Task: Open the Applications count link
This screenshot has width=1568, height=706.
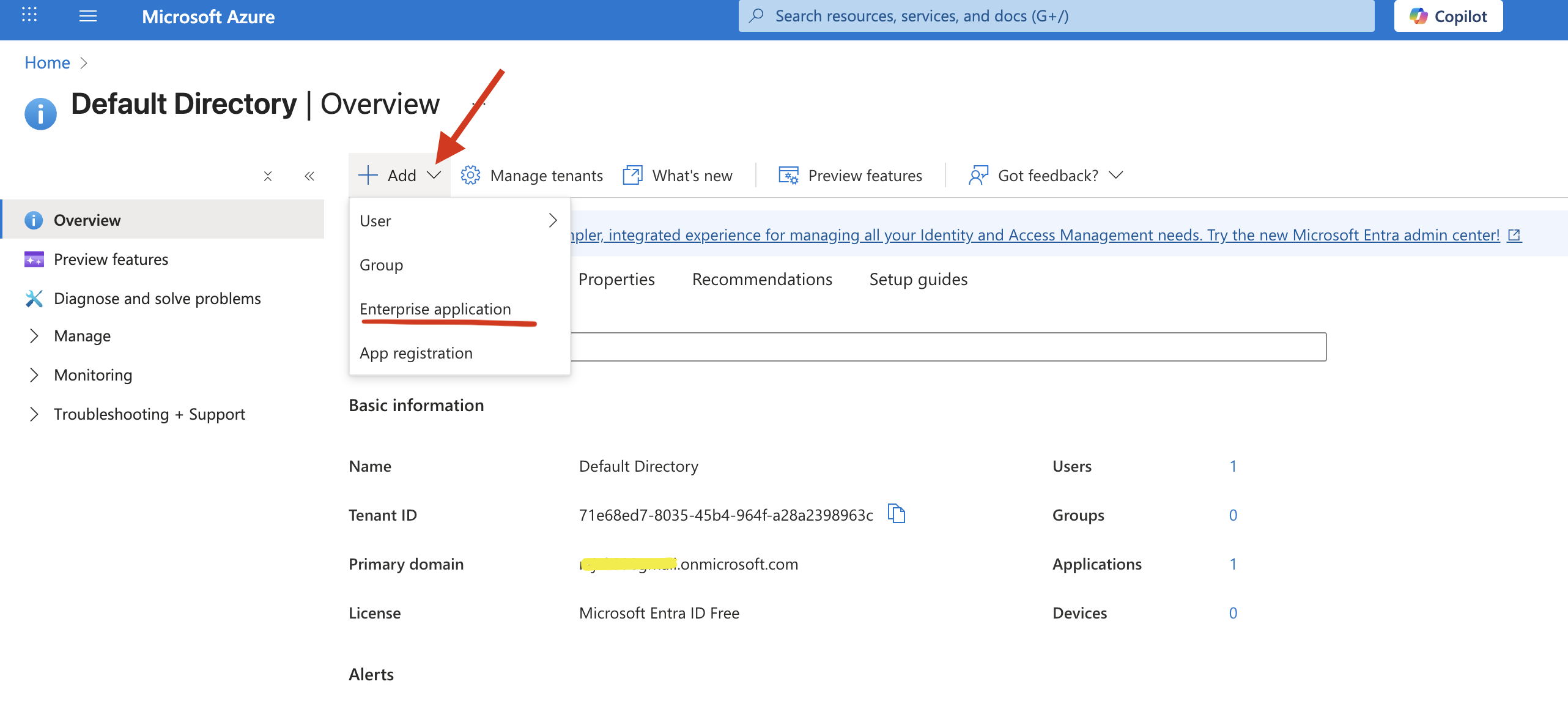Action: pyautogui.click(x=1233, y=564)
